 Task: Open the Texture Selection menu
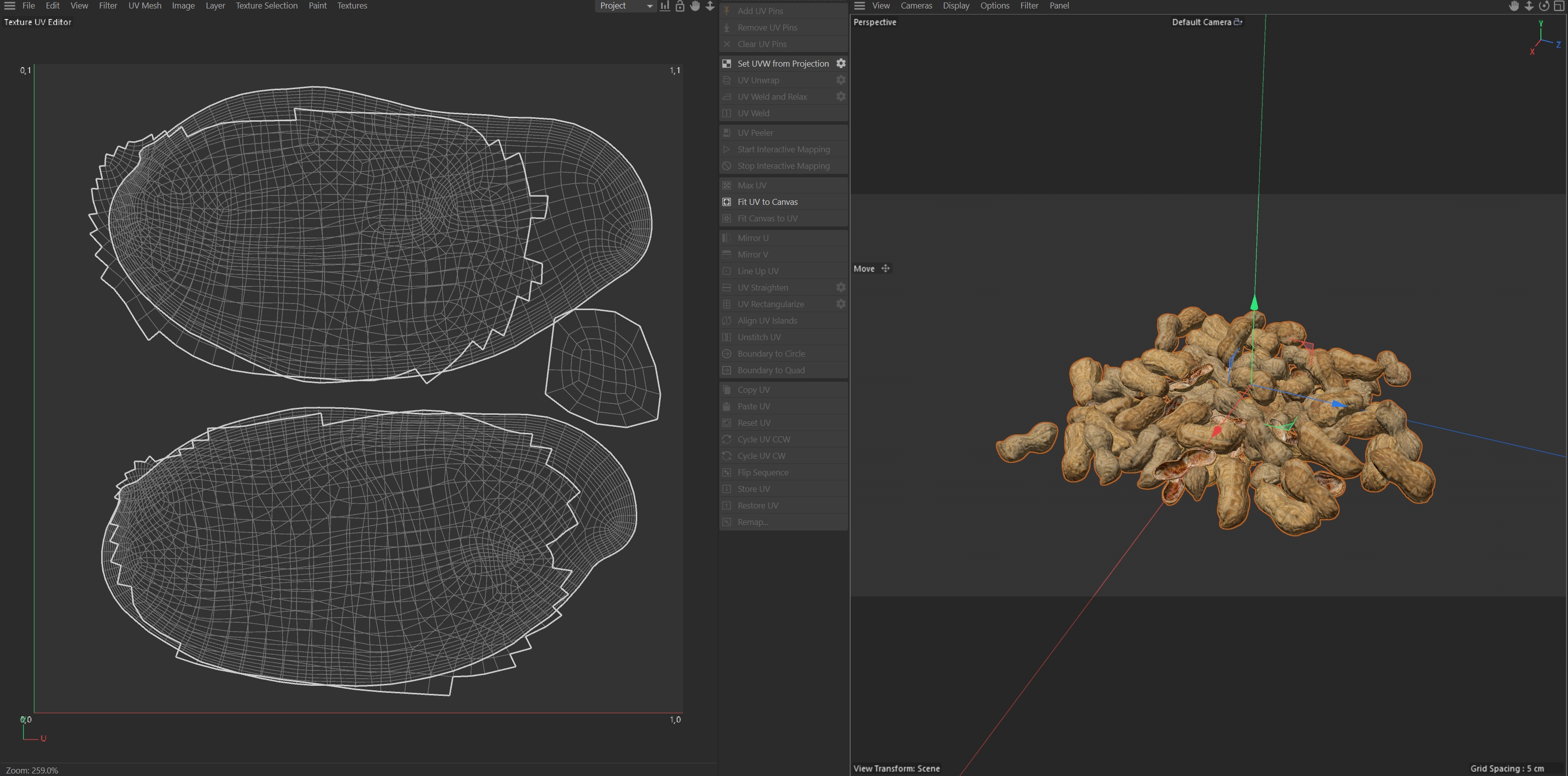[x=267, y=6]
